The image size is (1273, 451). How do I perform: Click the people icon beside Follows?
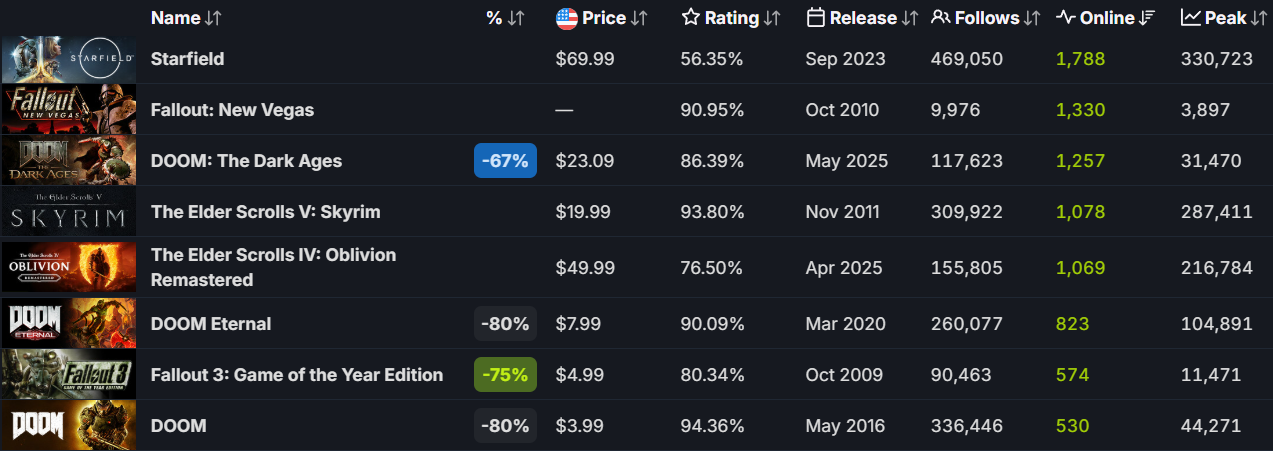tap(940, 18)
